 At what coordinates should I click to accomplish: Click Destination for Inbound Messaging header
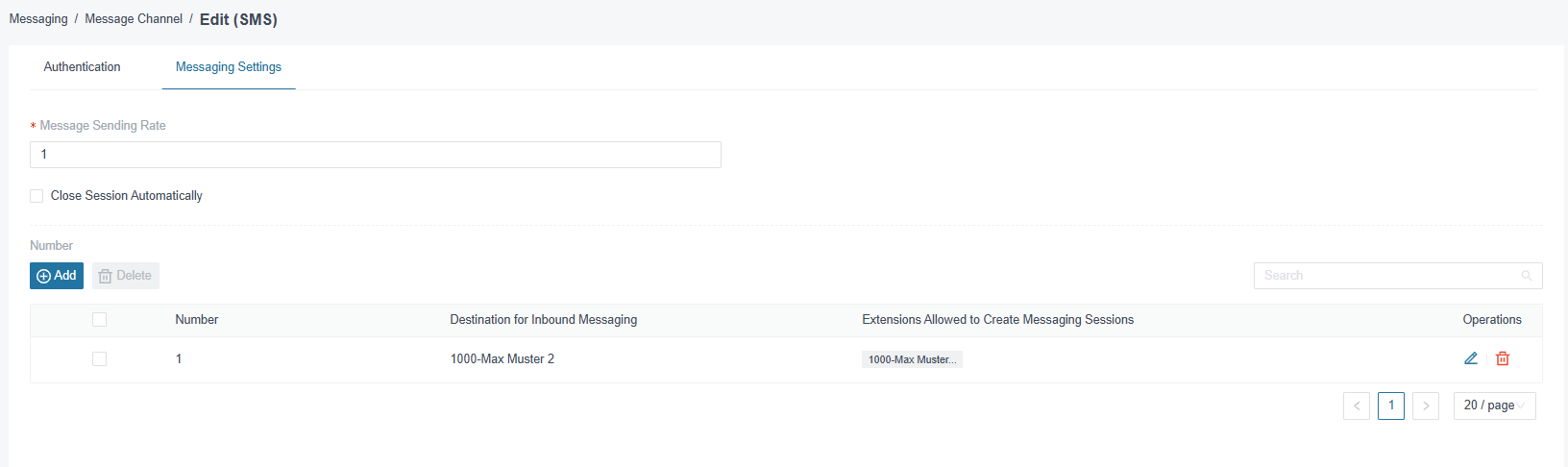(x=544, y=320)
